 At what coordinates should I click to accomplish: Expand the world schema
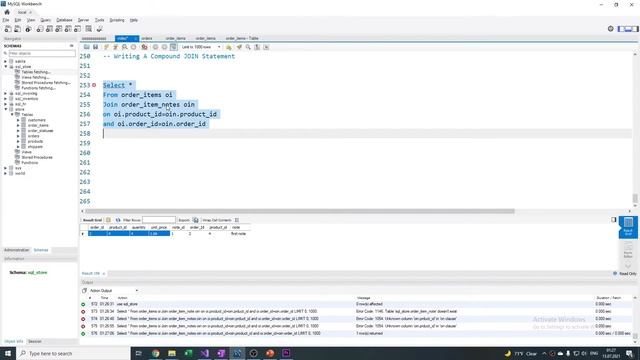pyautogui.click(x=6, y=173)
